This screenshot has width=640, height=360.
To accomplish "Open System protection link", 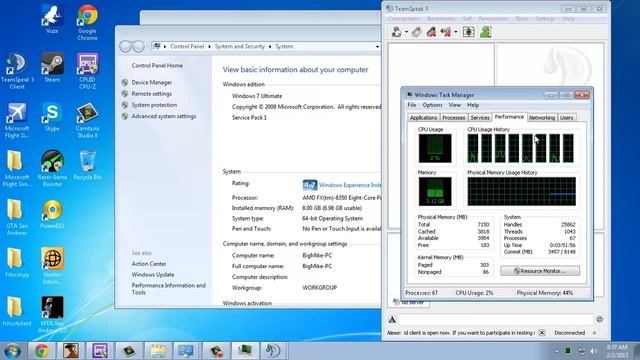I will (154, 105).
